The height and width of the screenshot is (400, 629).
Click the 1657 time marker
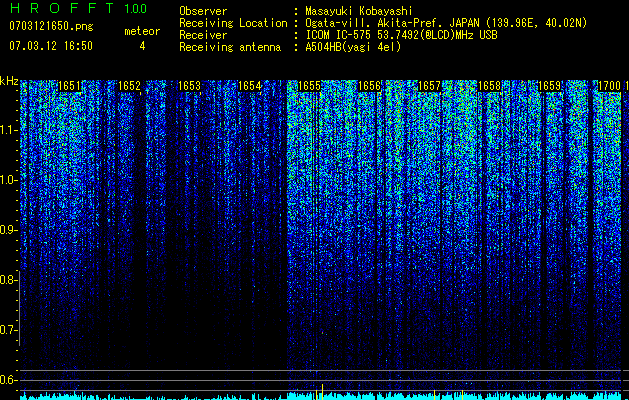(429, 86)
